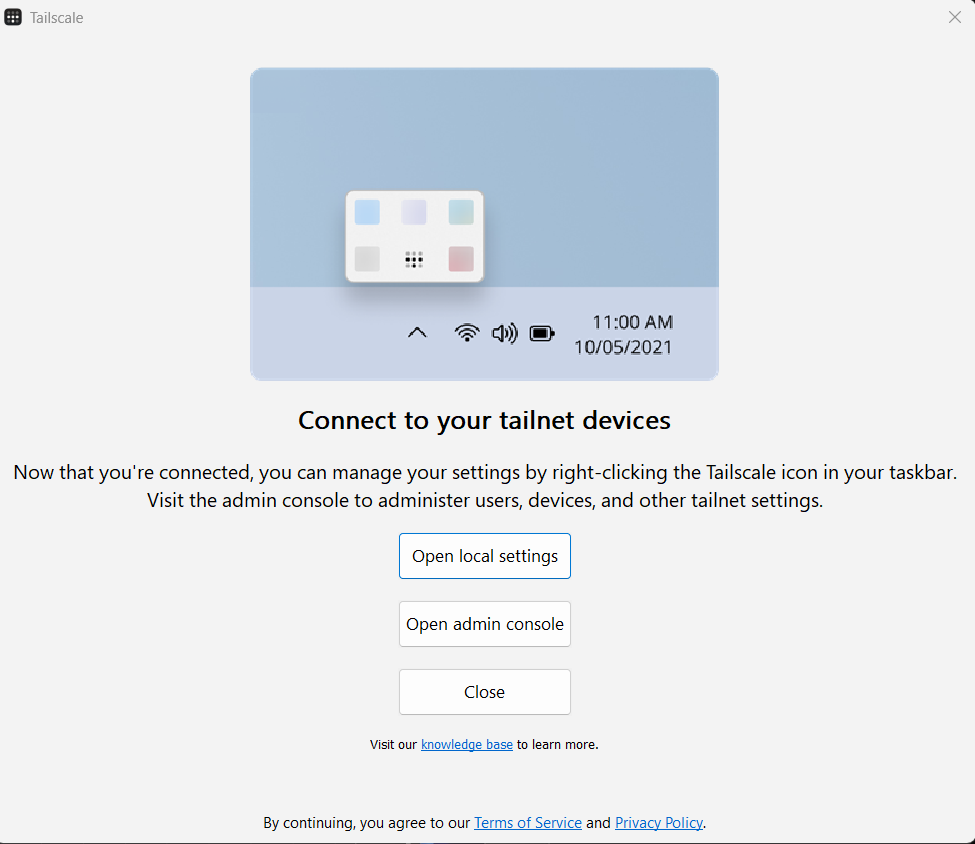Click the Tailscale logo in title bar

coord(13,17)
